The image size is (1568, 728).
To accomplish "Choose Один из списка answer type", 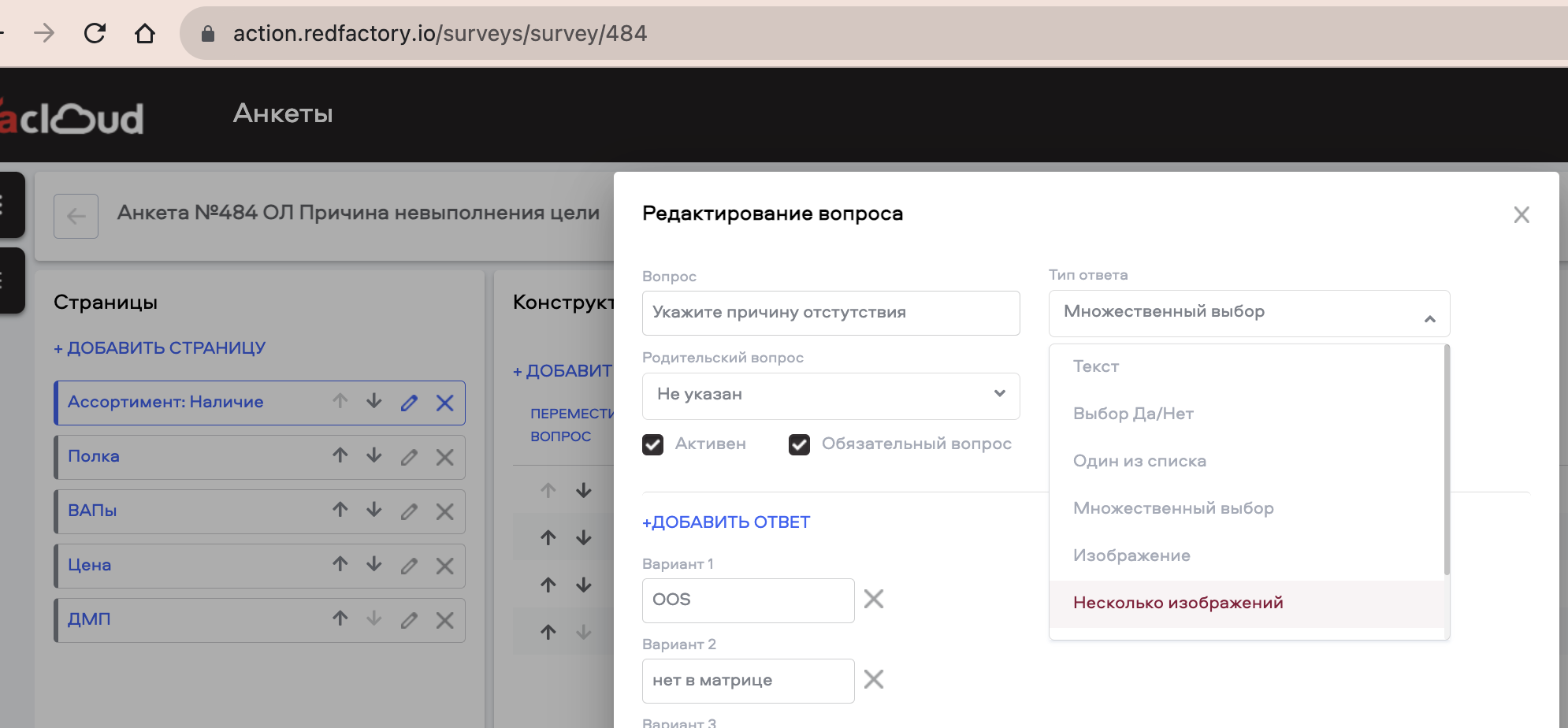I will [x=1247, y=461].
